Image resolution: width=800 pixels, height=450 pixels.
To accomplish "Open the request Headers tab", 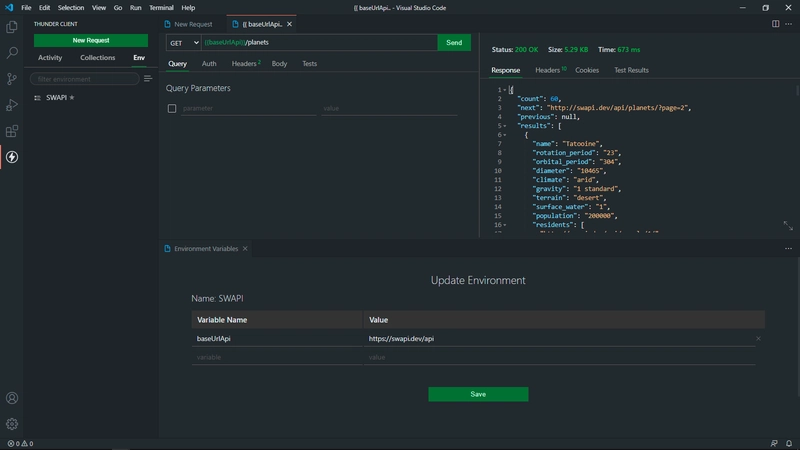I will tap(245, 64).
